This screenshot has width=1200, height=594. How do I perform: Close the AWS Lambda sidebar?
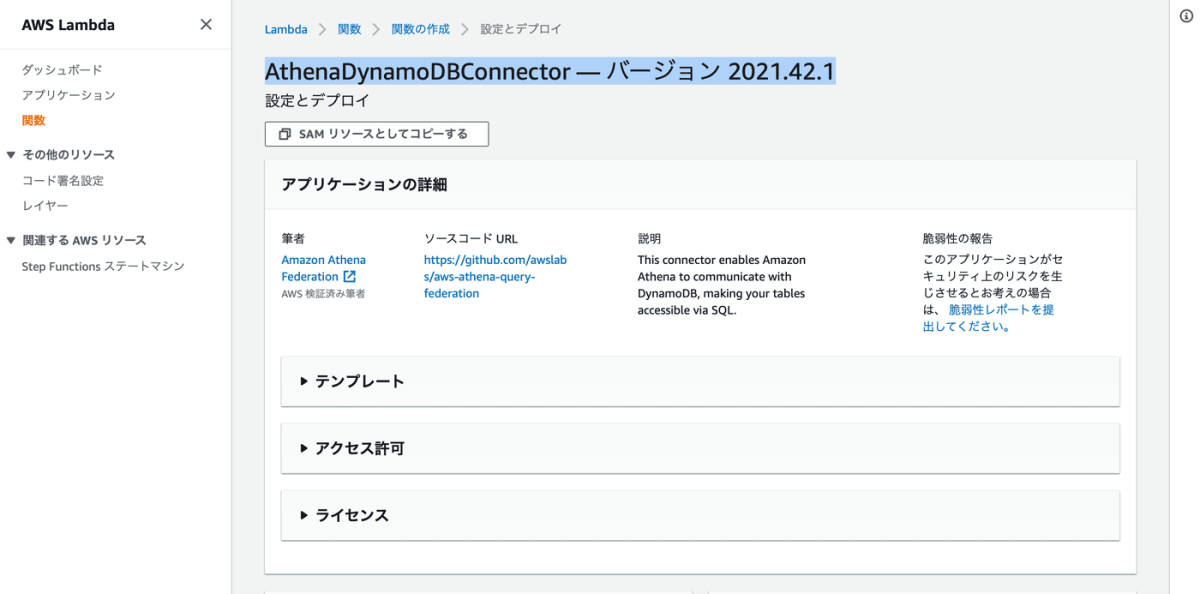pyautogui.click(x=206, y=25)
